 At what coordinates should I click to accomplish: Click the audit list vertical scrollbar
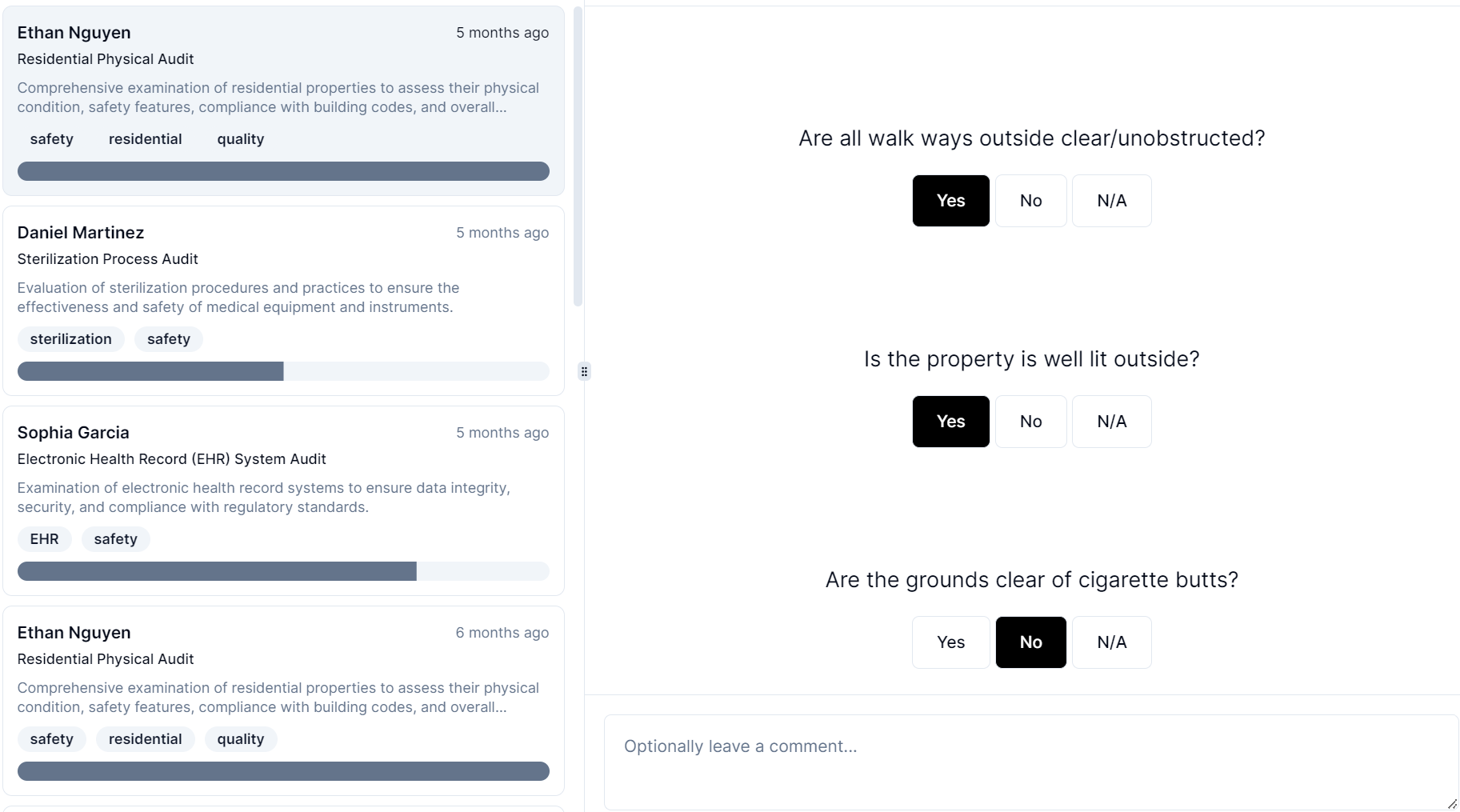pos(578,160)
